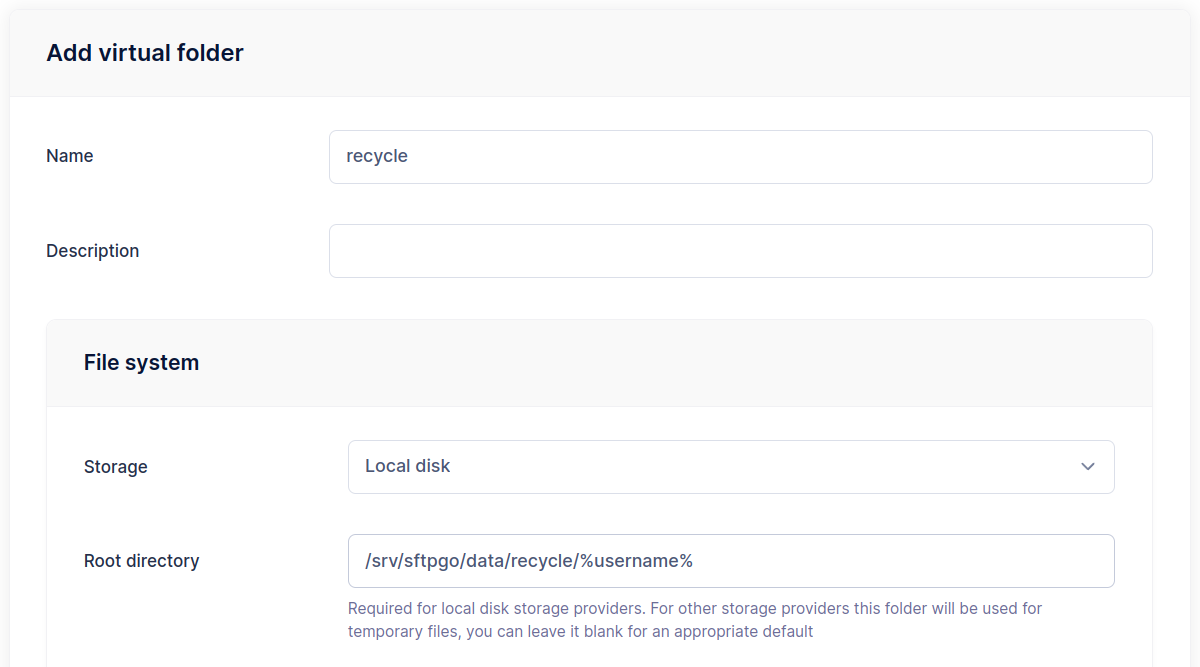Click blank right side of Root directory field
This screenshot has height=667, width=1200.
coord(950,561)
